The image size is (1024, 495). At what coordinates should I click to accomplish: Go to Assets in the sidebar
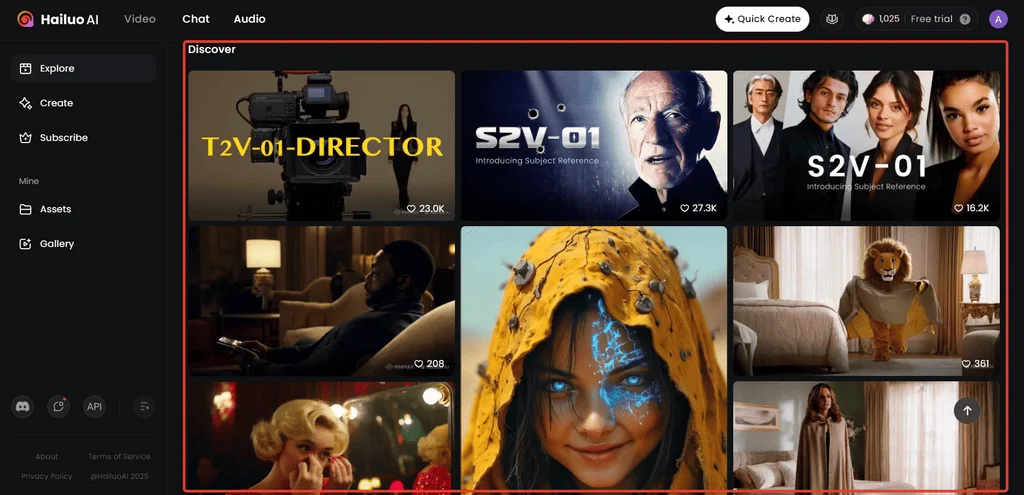point(55,209)
